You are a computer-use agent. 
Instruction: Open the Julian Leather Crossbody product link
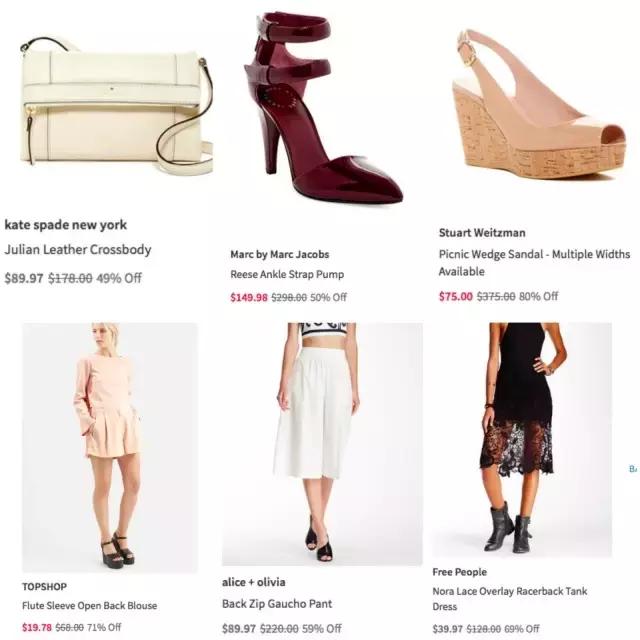(x=78, y=249)
